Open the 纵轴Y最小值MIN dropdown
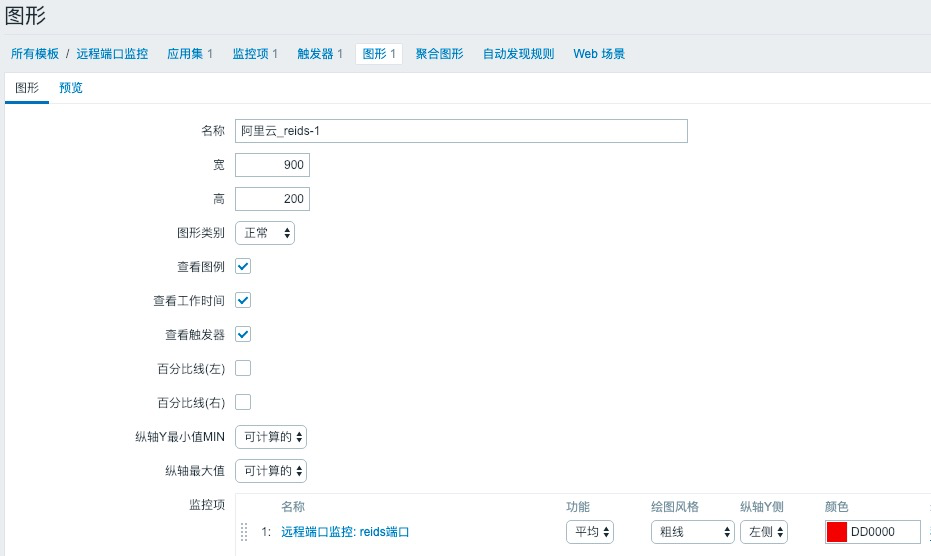The width and height of the screenshot is (931, 556). [x=271, y=437]
